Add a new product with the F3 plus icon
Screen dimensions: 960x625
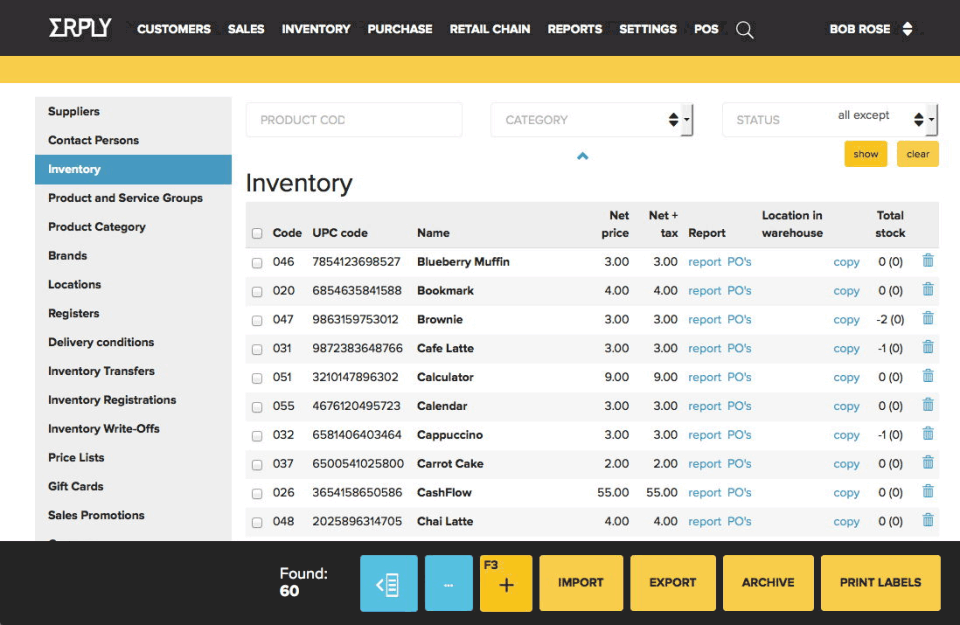point(505,582)
